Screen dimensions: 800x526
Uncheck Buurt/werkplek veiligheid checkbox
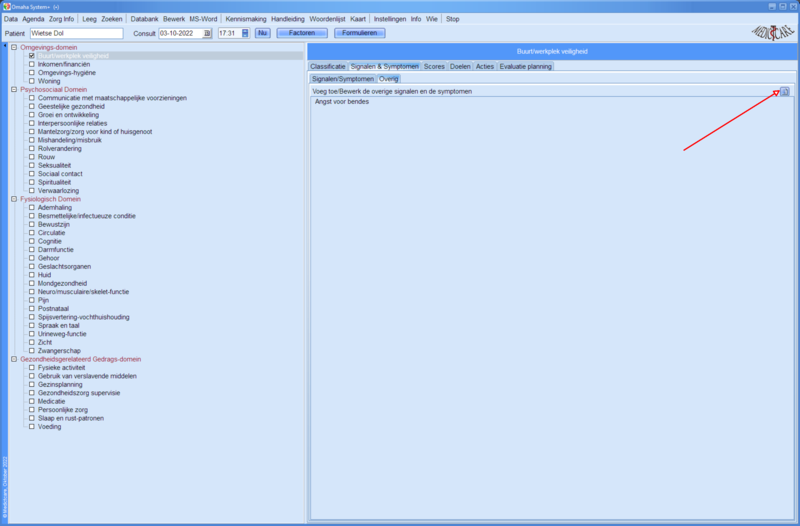pyautogui.click(x=32, y=56)
